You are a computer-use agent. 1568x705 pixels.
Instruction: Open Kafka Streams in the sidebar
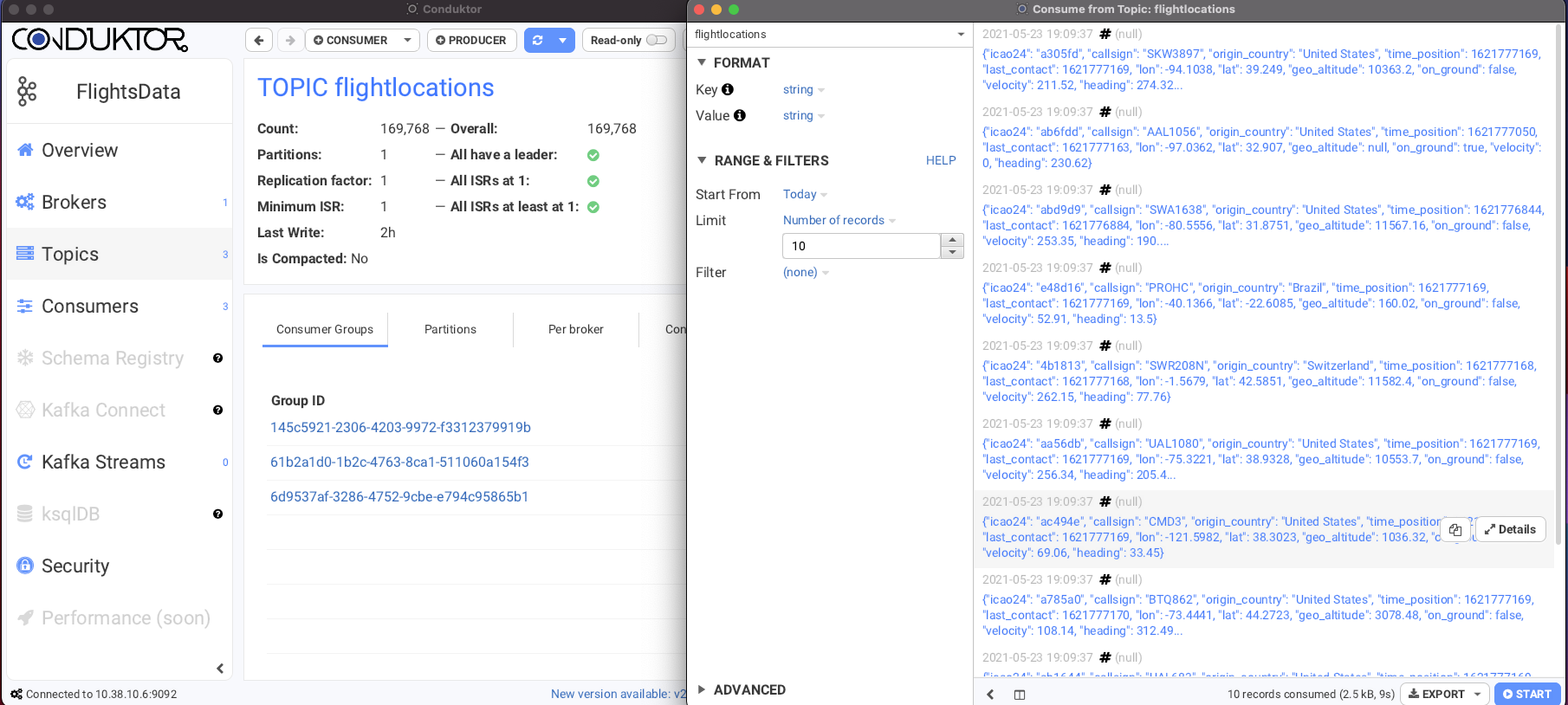pos(103,462)
